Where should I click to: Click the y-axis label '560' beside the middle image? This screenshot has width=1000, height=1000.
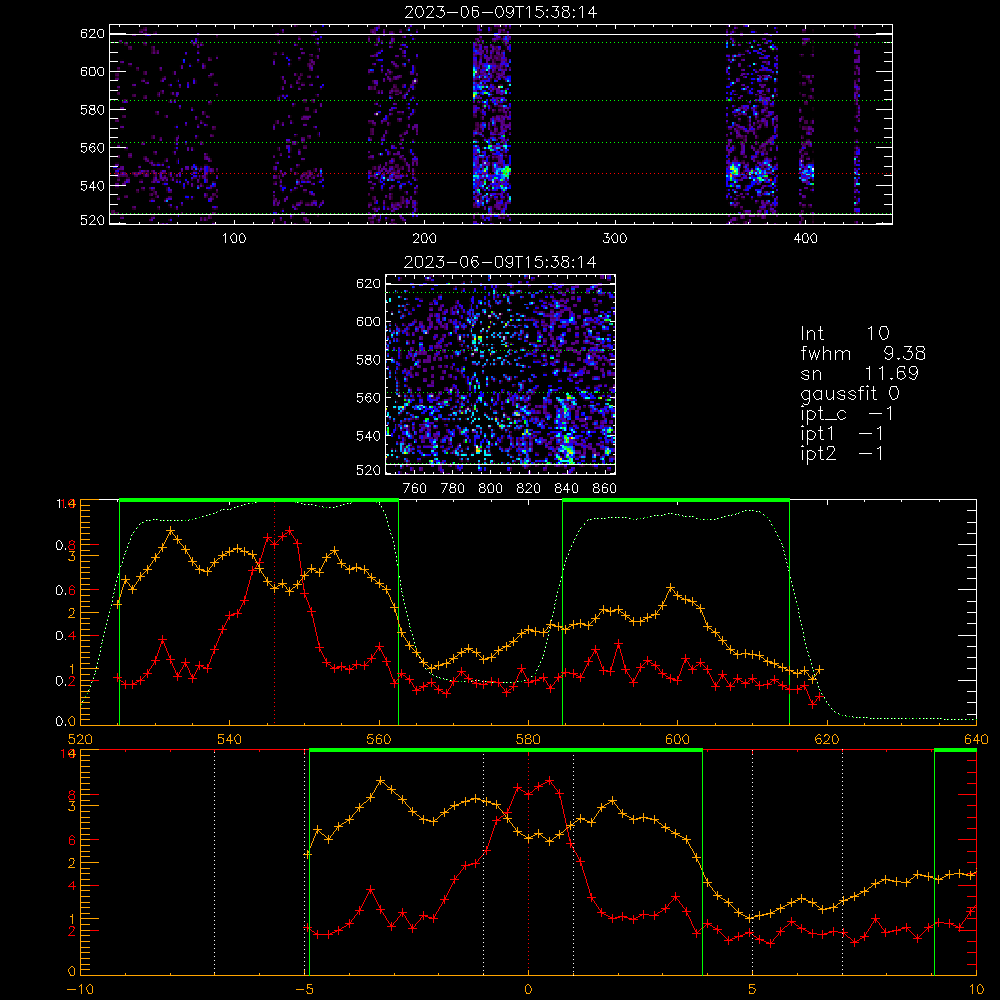(368, 398)
